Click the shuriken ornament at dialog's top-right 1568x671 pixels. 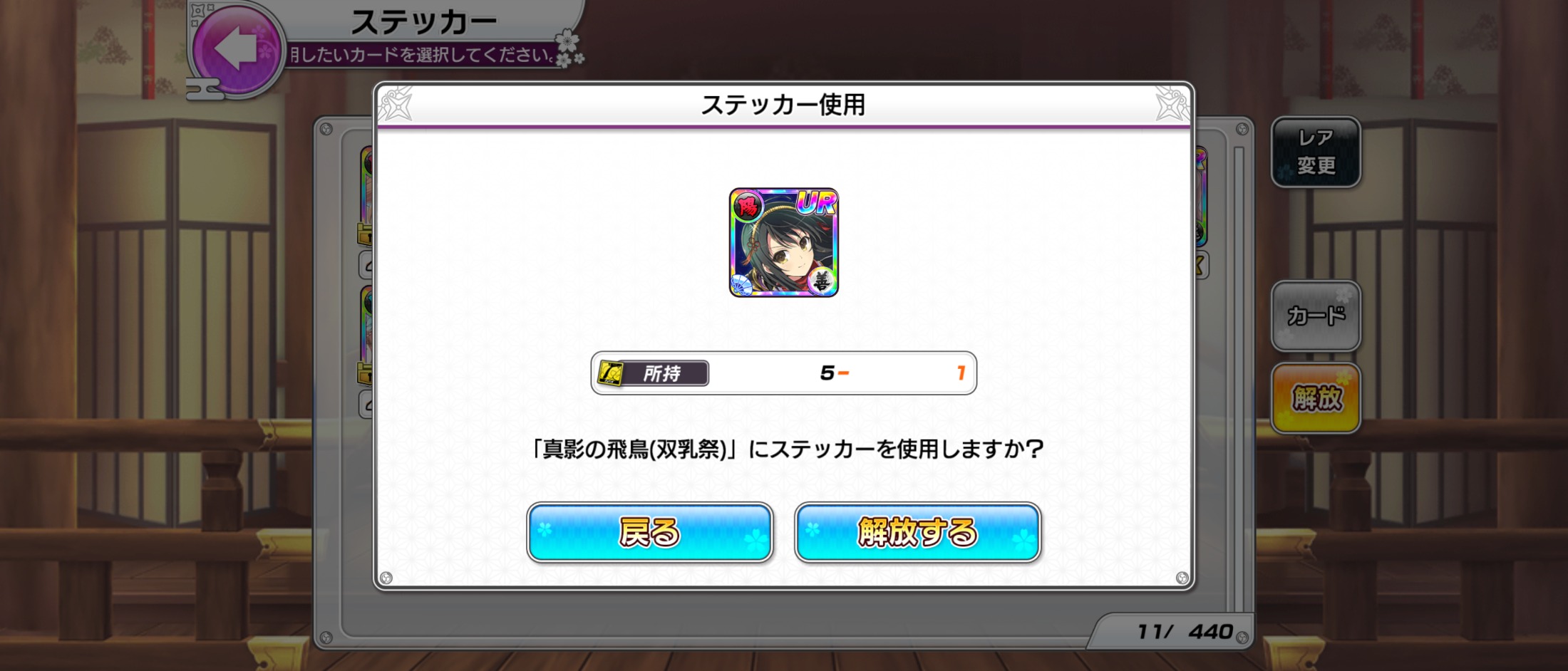[1172, 105]
